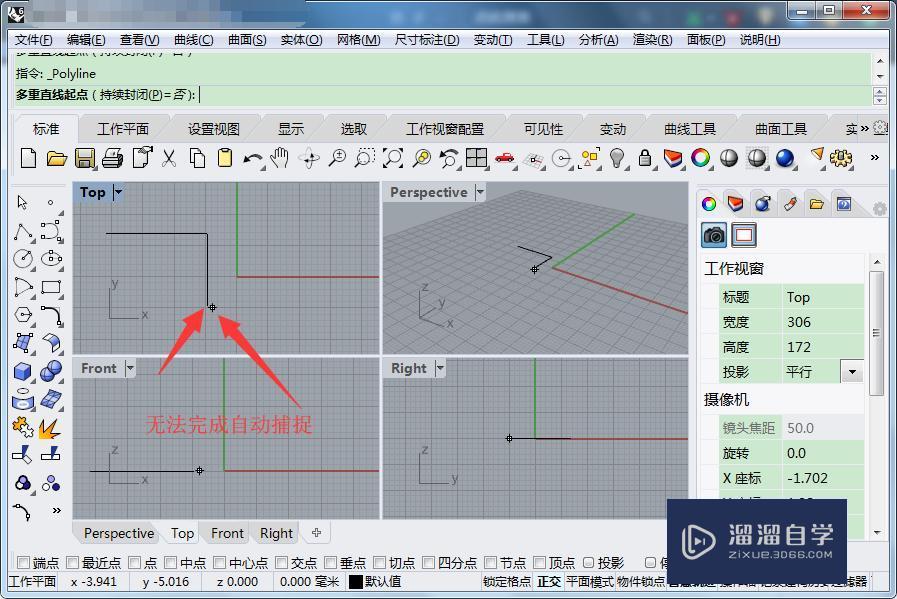Toggle 正交 ortho mode
The height and width of the screenshot is (599, 897).
[549, 582]
